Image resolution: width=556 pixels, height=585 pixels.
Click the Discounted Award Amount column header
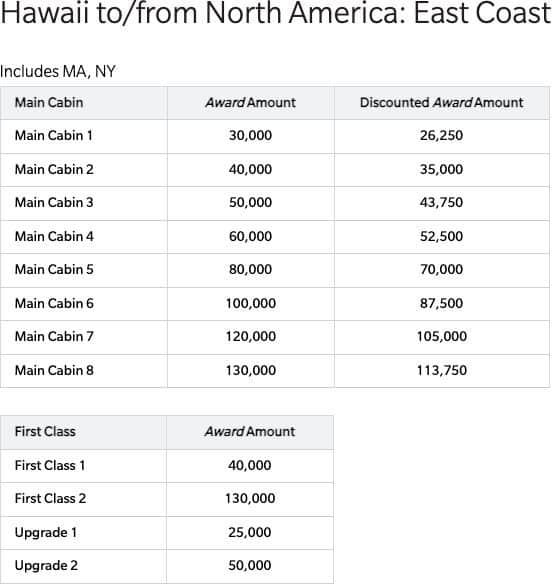(441, 103)
